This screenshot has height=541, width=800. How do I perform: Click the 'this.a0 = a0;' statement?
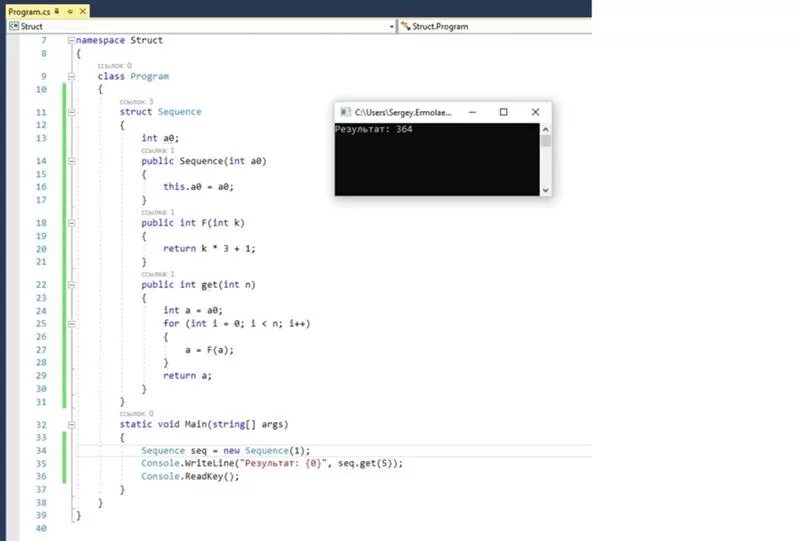coord(198,187)
